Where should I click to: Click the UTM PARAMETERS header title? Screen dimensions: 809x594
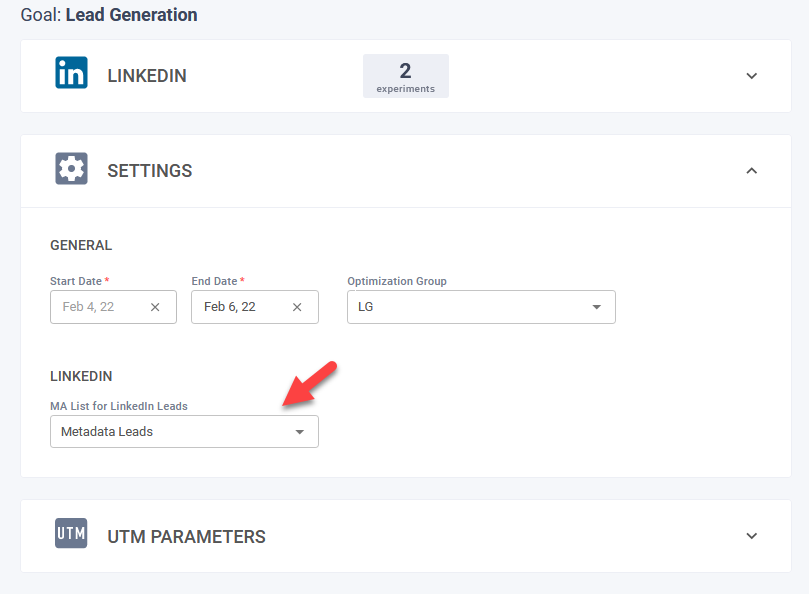(x=187, y=537)
